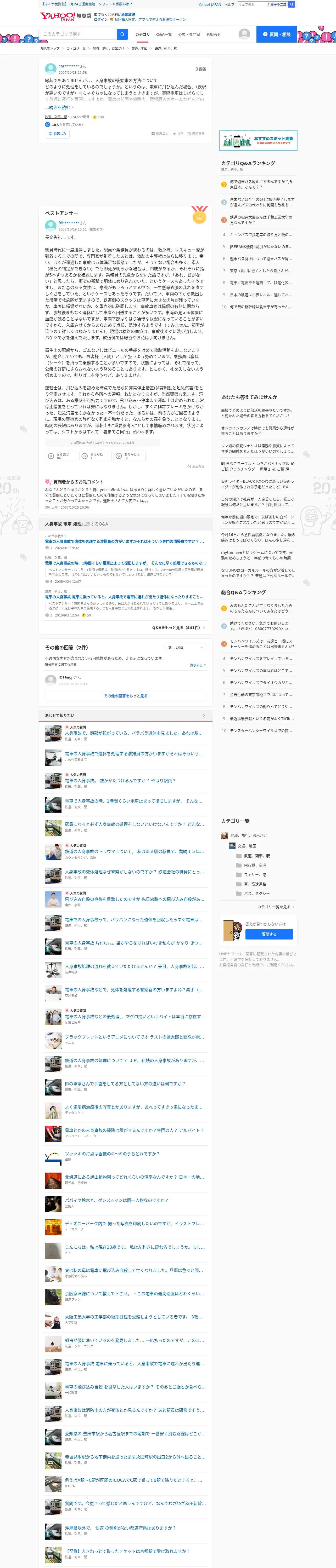Click the 共有 share icon
This screenshot has width=336, height=1568.
(x=174, y=133)
